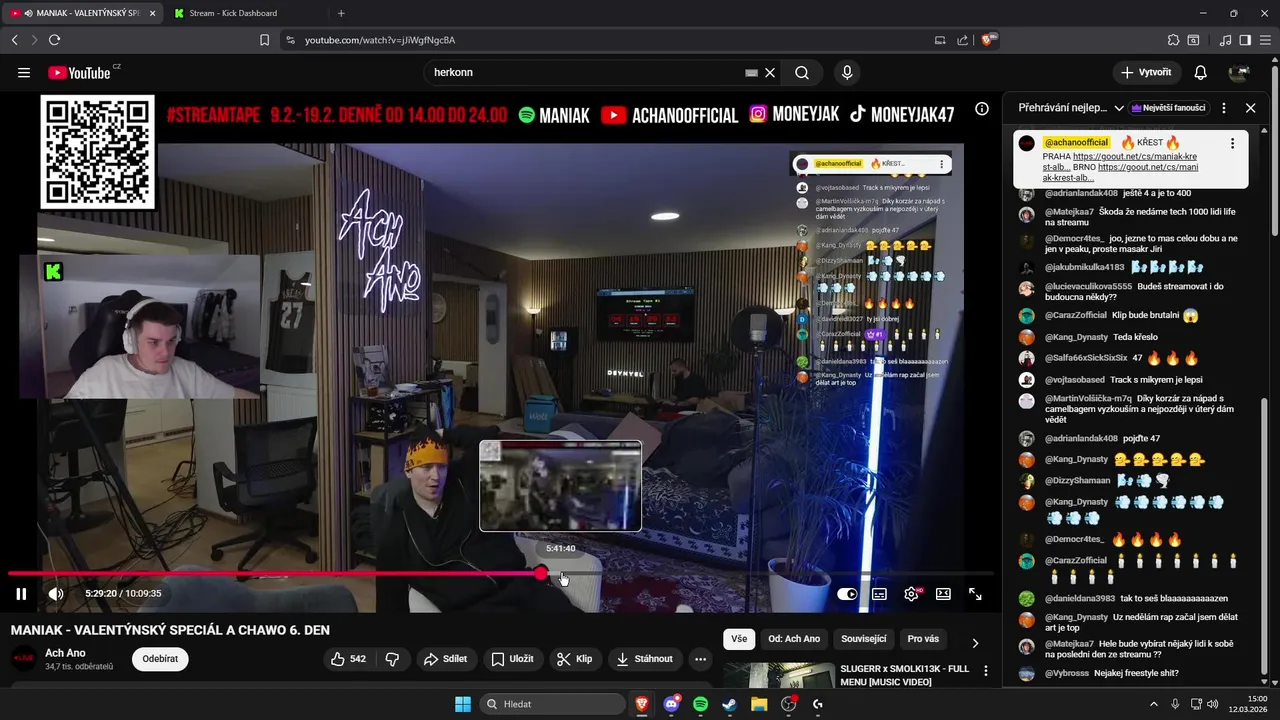Open Discord from the taskbar
This screenshot has height=720, width=1280.
[671, 704]
